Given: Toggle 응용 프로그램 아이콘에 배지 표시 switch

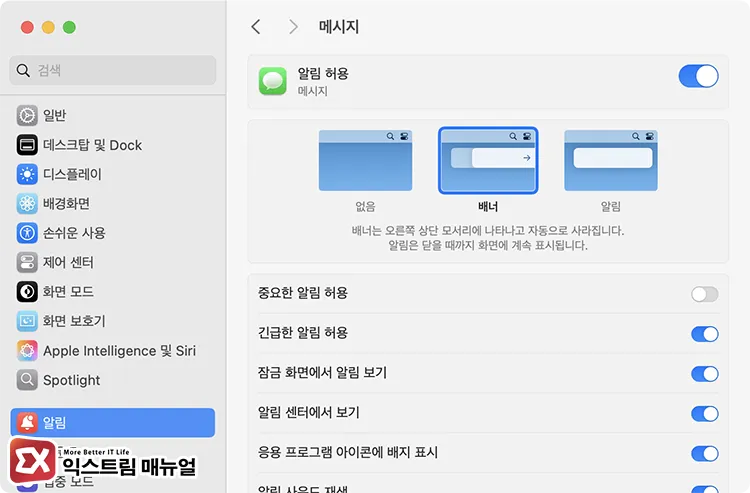Looking at the screenshot, I should click(705, 453).
